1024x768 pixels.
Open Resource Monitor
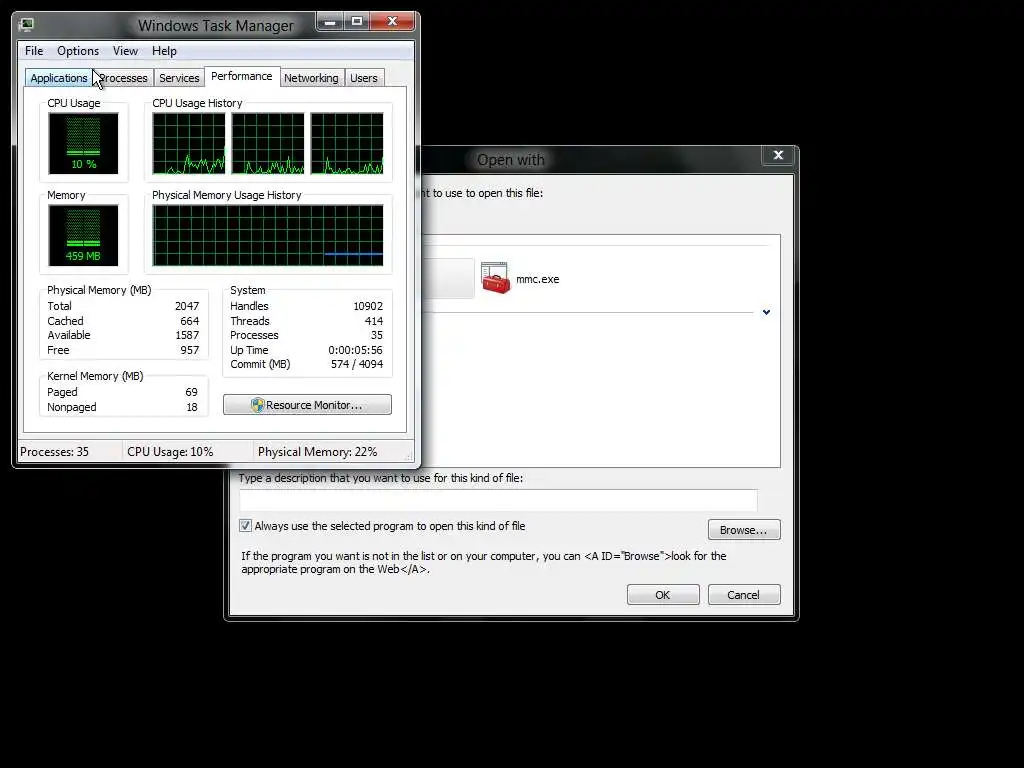click(x=308, y=405)
